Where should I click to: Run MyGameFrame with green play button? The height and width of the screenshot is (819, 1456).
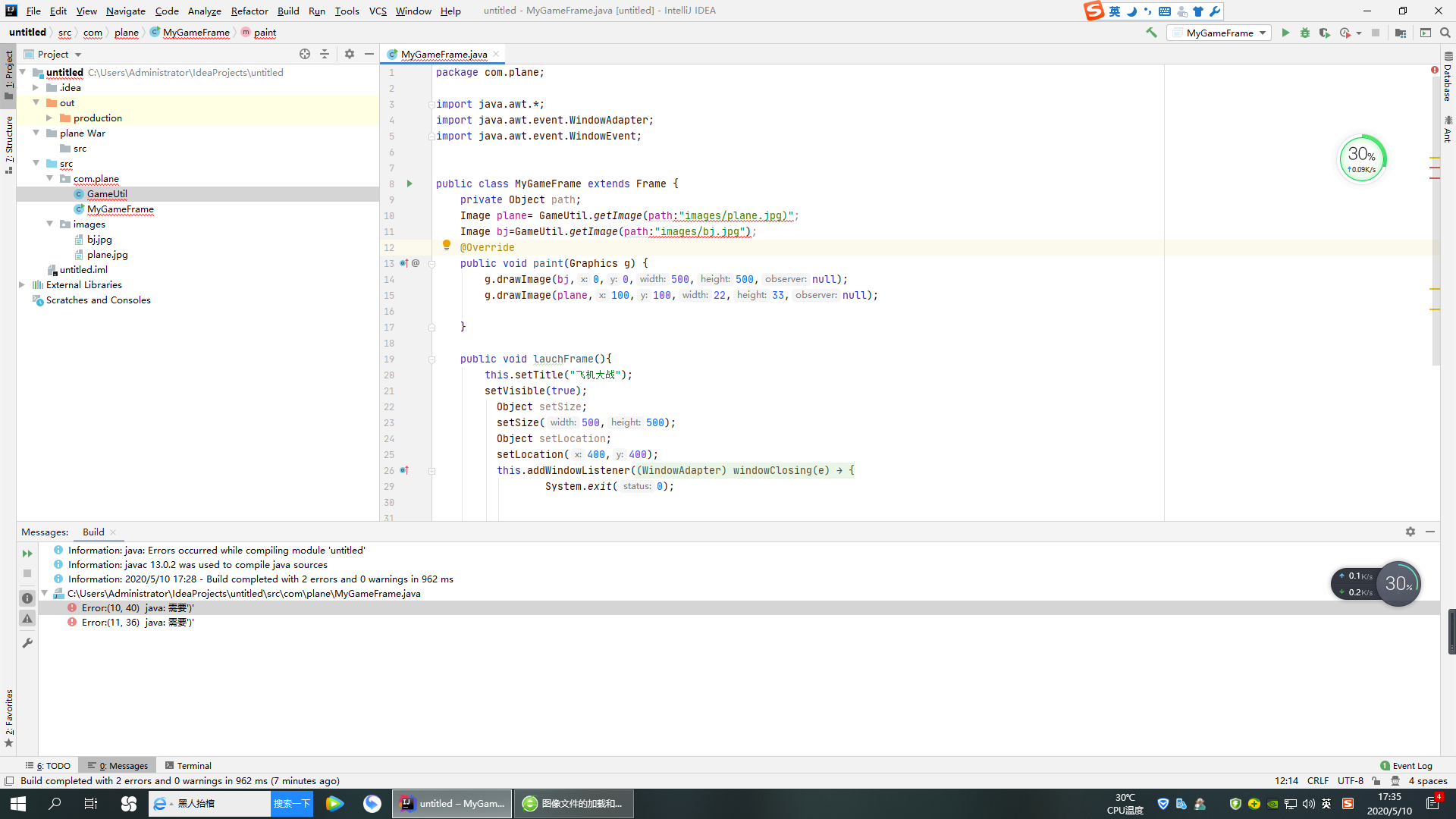tap(1285, 33)
